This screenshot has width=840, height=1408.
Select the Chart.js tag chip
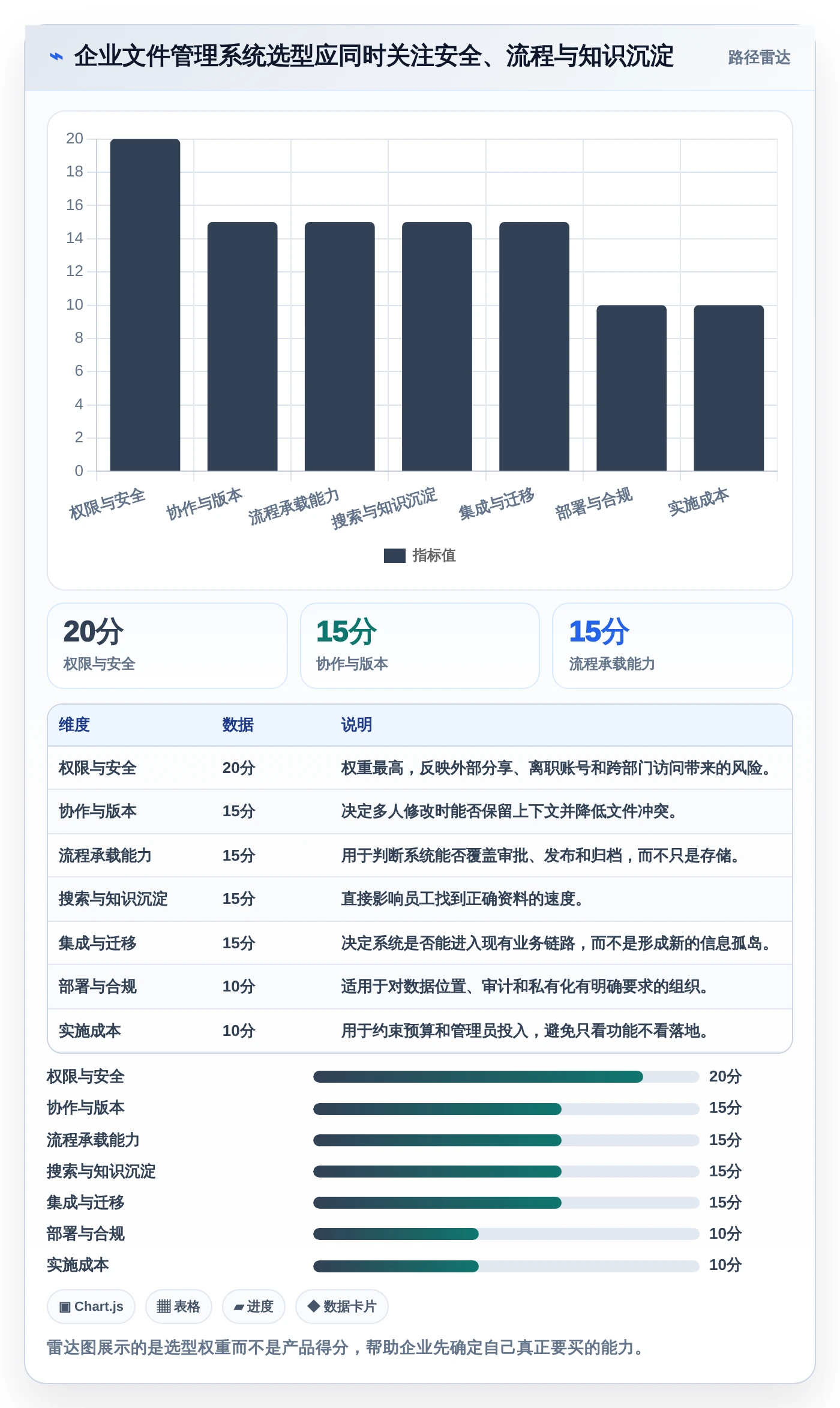tap(91, 1307)
